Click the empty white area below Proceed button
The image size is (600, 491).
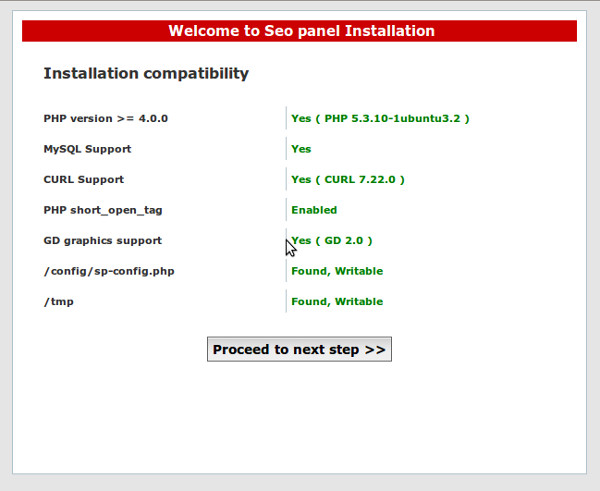point(299,420)
